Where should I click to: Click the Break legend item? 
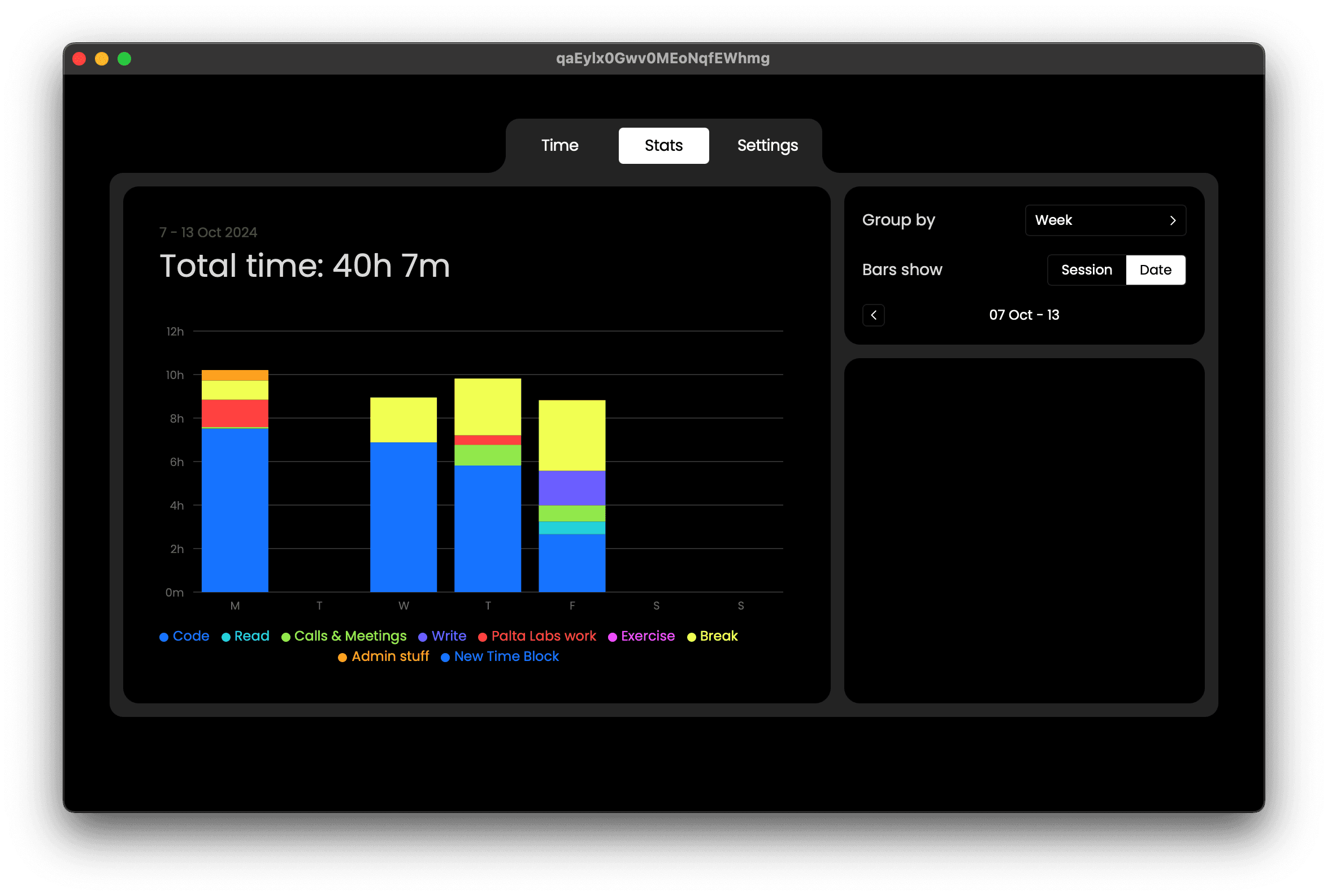click(718, 636)
